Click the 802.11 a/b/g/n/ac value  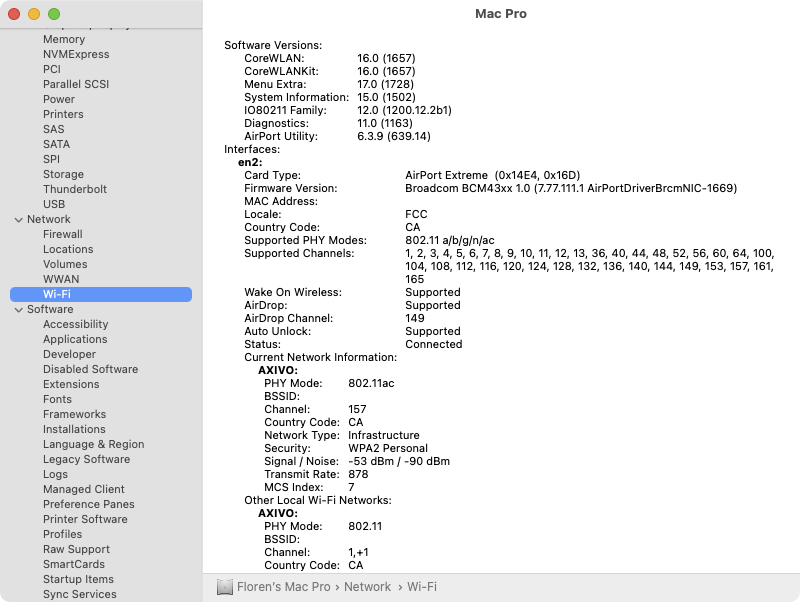[x=449, y=240]
